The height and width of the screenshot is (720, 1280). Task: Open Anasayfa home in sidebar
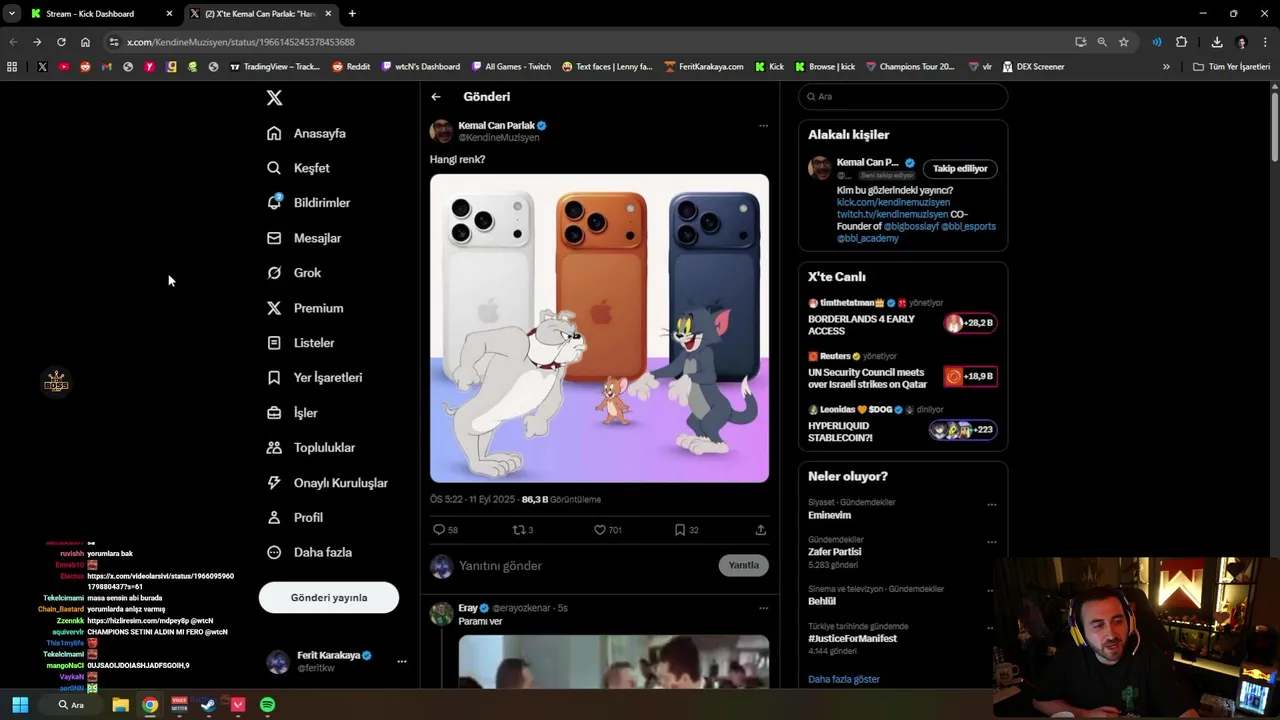(x=307, y=133)
